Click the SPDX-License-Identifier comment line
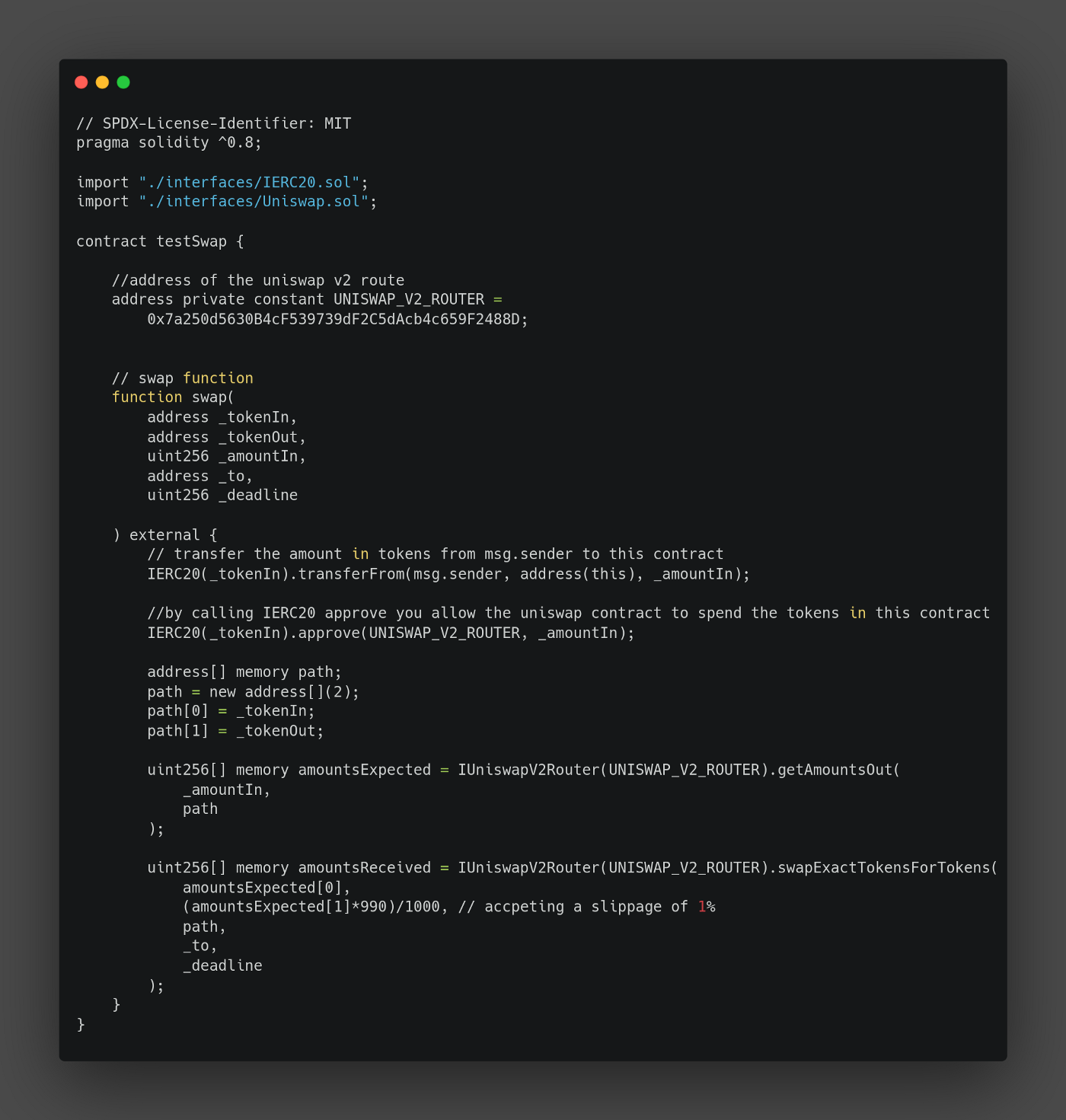 [213, 123]
